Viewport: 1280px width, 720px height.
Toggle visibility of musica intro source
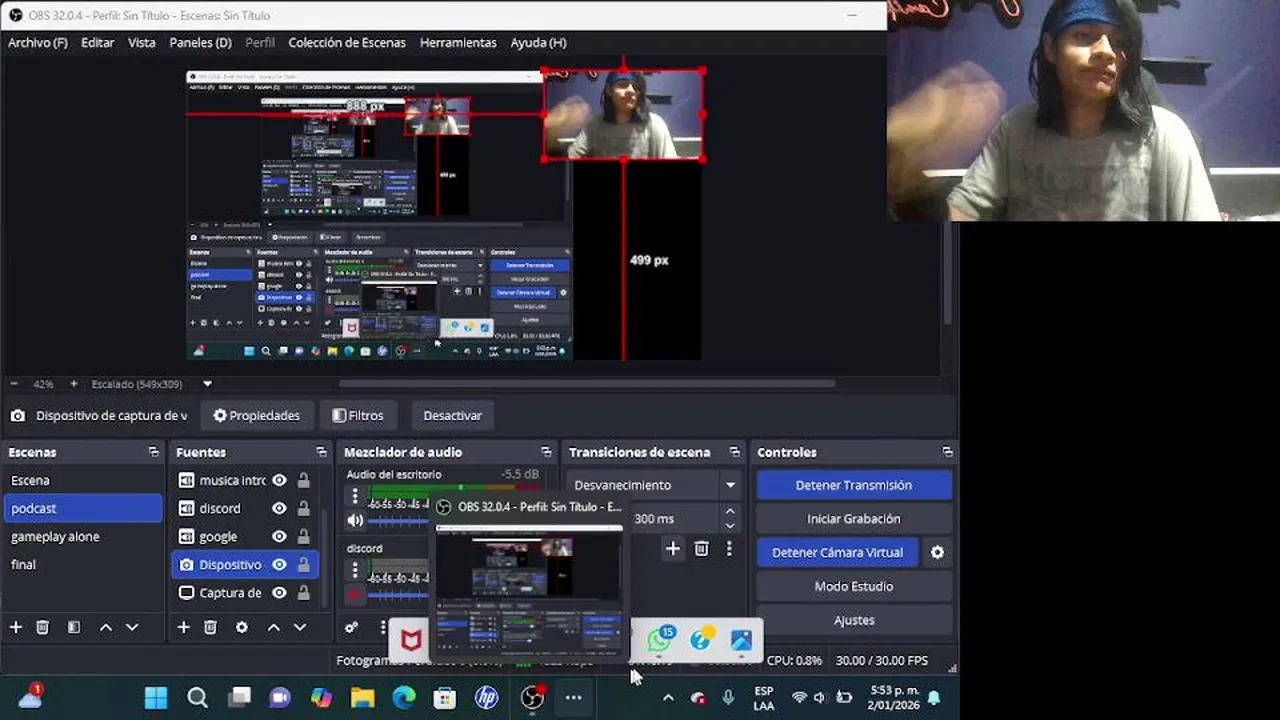pyautogui.click(x=280, y=480)
